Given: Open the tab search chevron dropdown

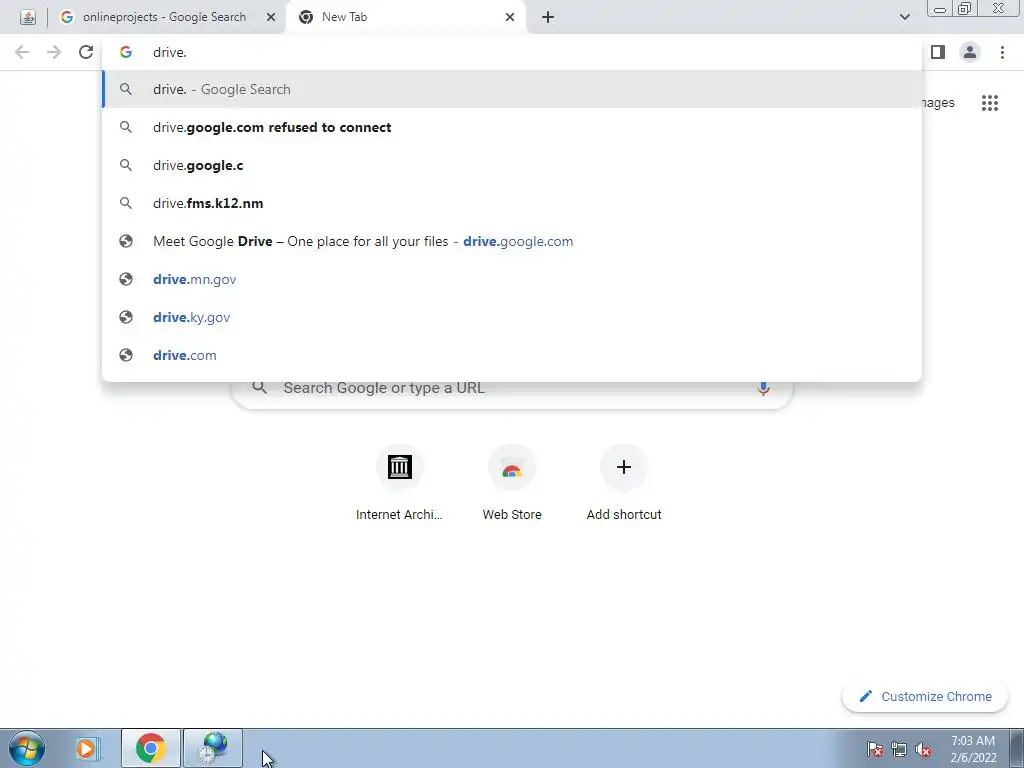Looking at the screenshot, I should [x=904, y=17].
